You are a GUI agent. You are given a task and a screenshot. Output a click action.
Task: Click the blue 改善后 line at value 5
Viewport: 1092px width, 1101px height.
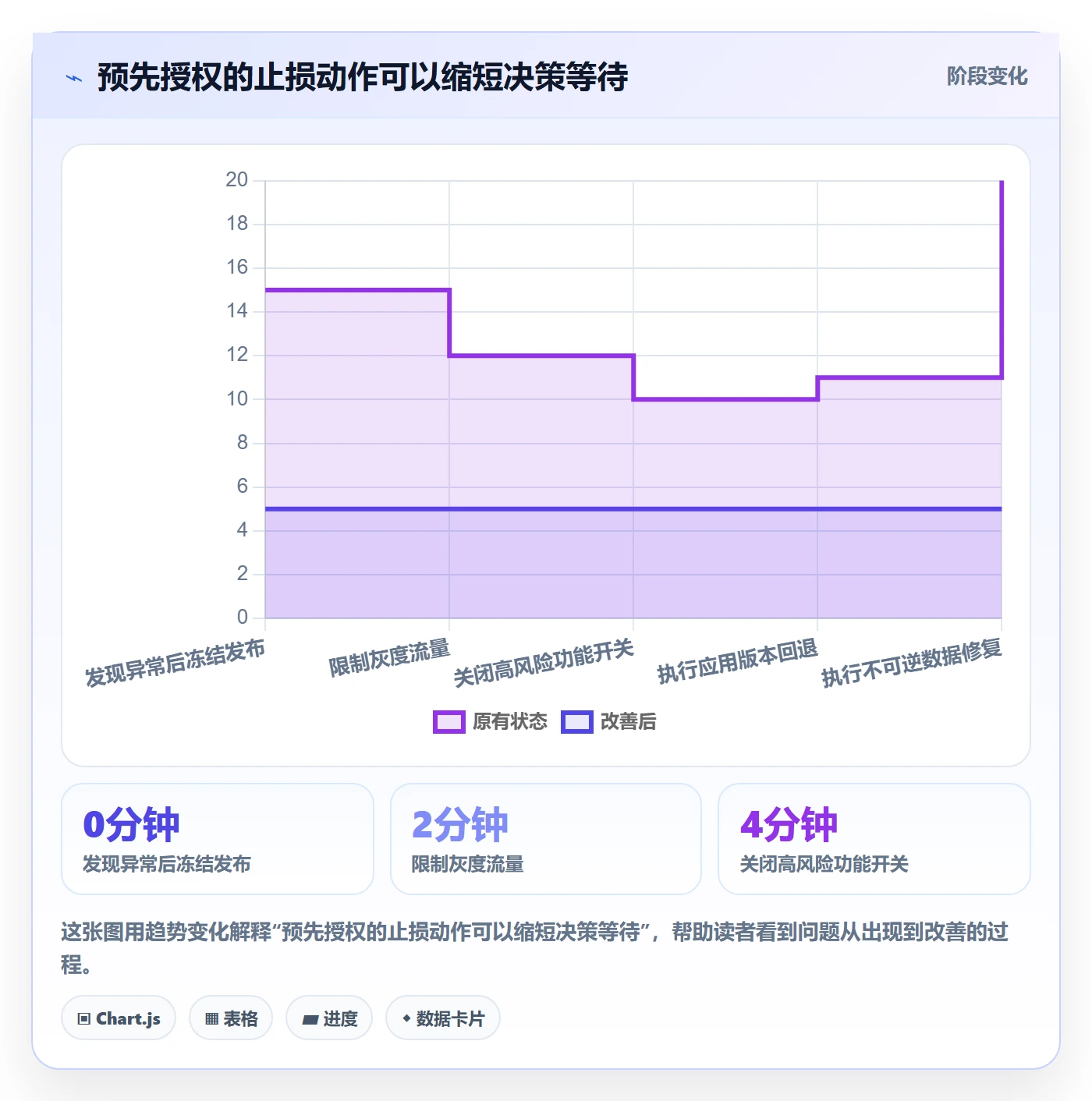coord(633,509)
